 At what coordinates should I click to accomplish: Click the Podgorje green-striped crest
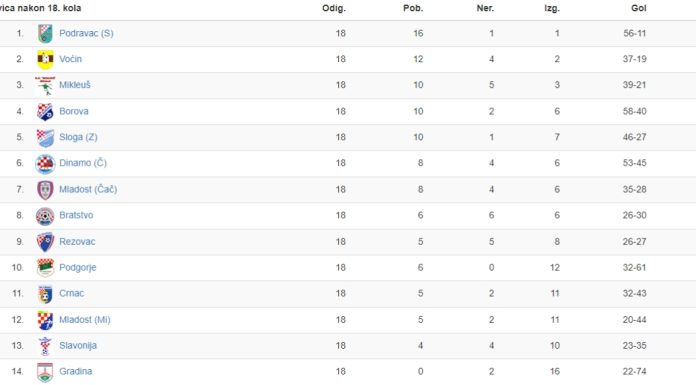45,268
